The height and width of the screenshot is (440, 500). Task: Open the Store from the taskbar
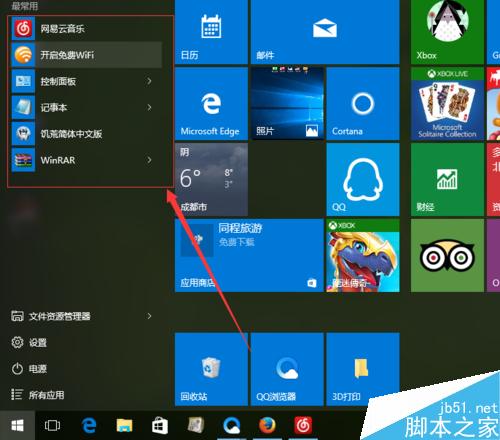[160, 425]
